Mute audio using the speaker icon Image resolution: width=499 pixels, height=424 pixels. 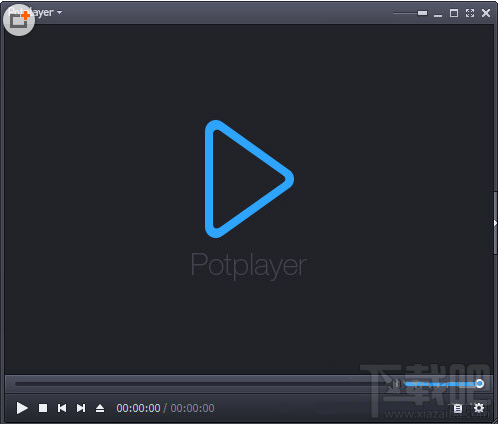point(395,384)
